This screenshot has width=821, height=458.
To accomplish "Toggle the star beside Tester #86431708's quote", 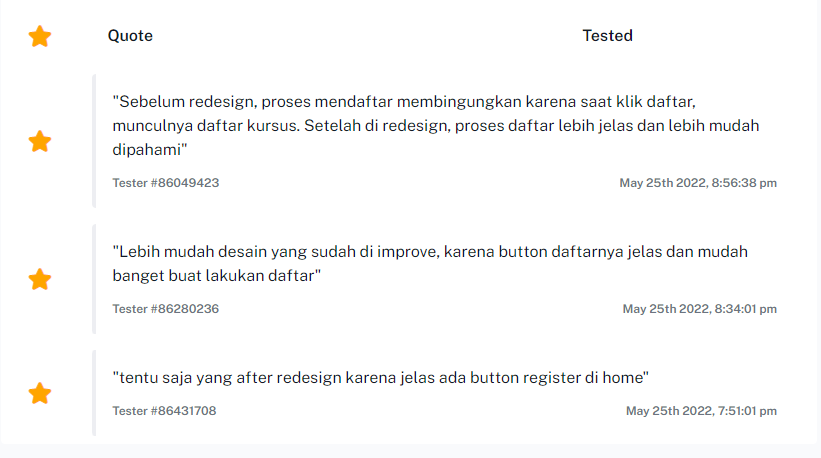I will coord(40,393).
